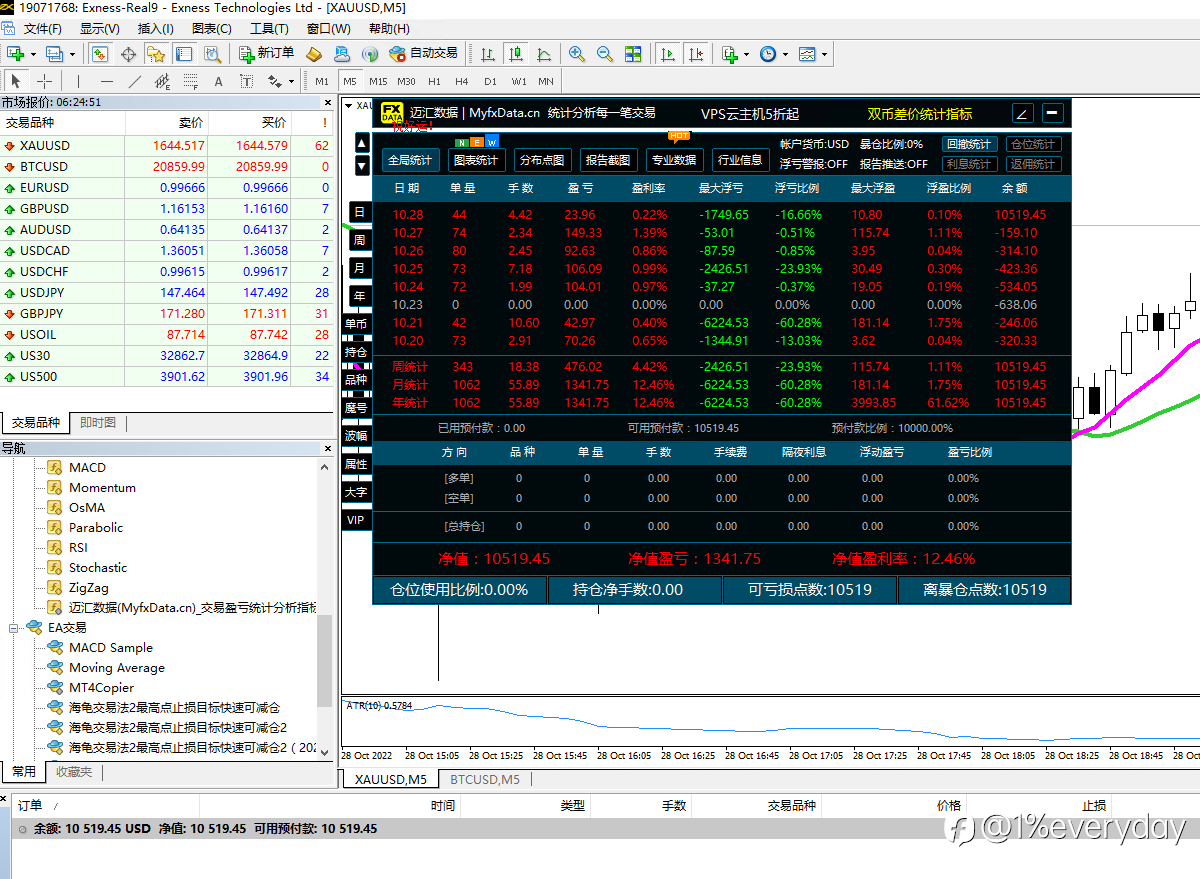Viewport: 1200px width, 879px height.
Task: Select the text label tool
Action: click(247, 81)
